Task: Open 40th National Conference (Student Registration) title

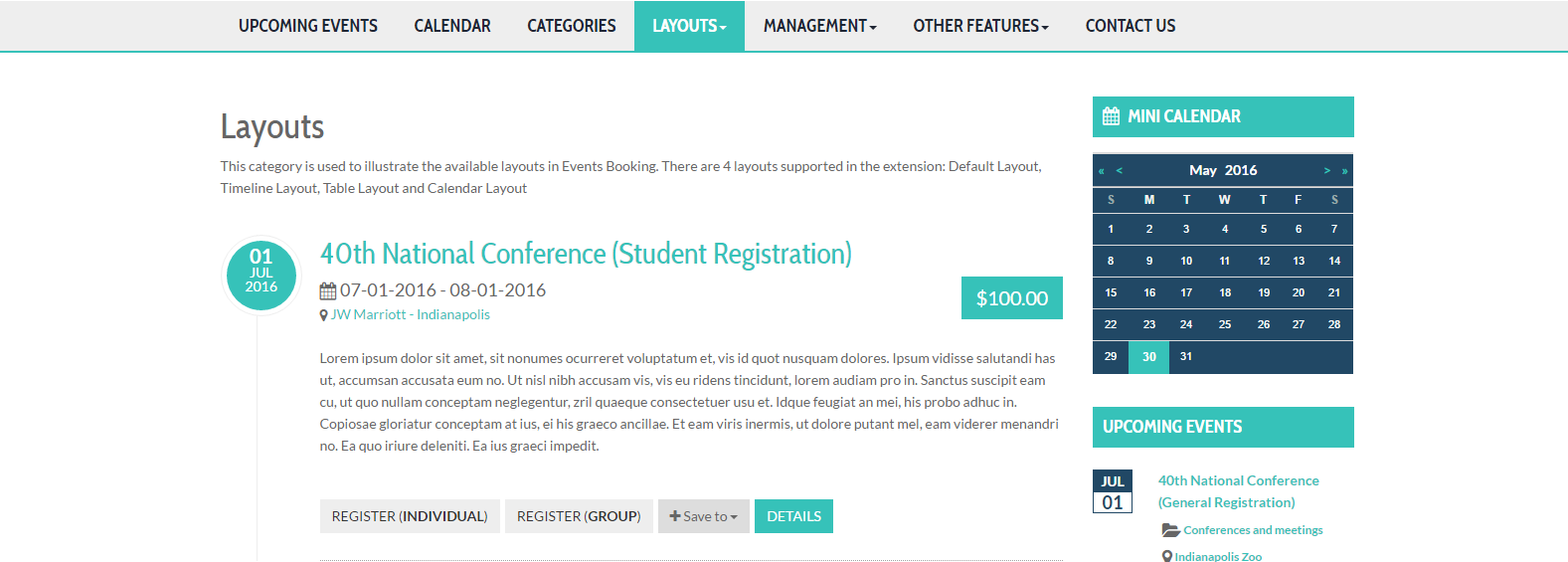Action: 586,255
